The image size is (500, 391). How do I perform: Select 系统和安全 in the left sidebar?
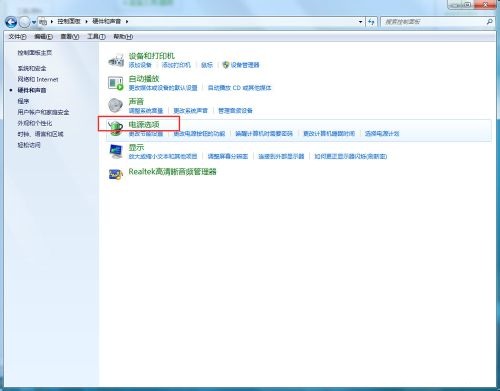(x=32, y=68)
